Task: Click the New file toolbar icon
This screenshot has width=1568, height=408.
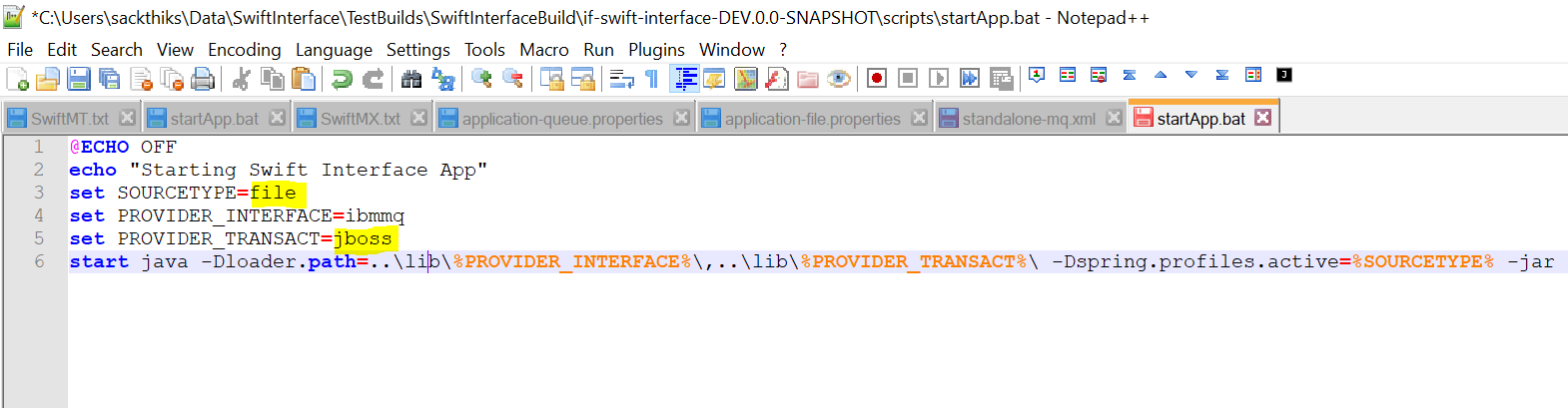Action: click(17, 79)
